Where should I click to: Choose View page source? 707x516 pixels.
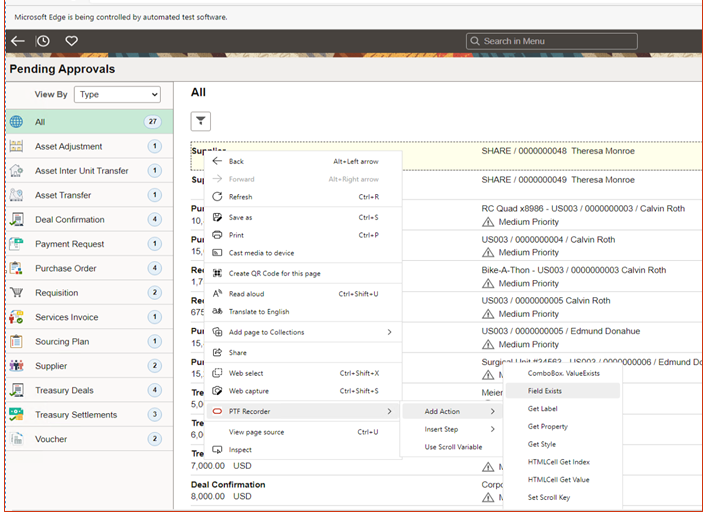pyautogui.click(x=302, y=432)
